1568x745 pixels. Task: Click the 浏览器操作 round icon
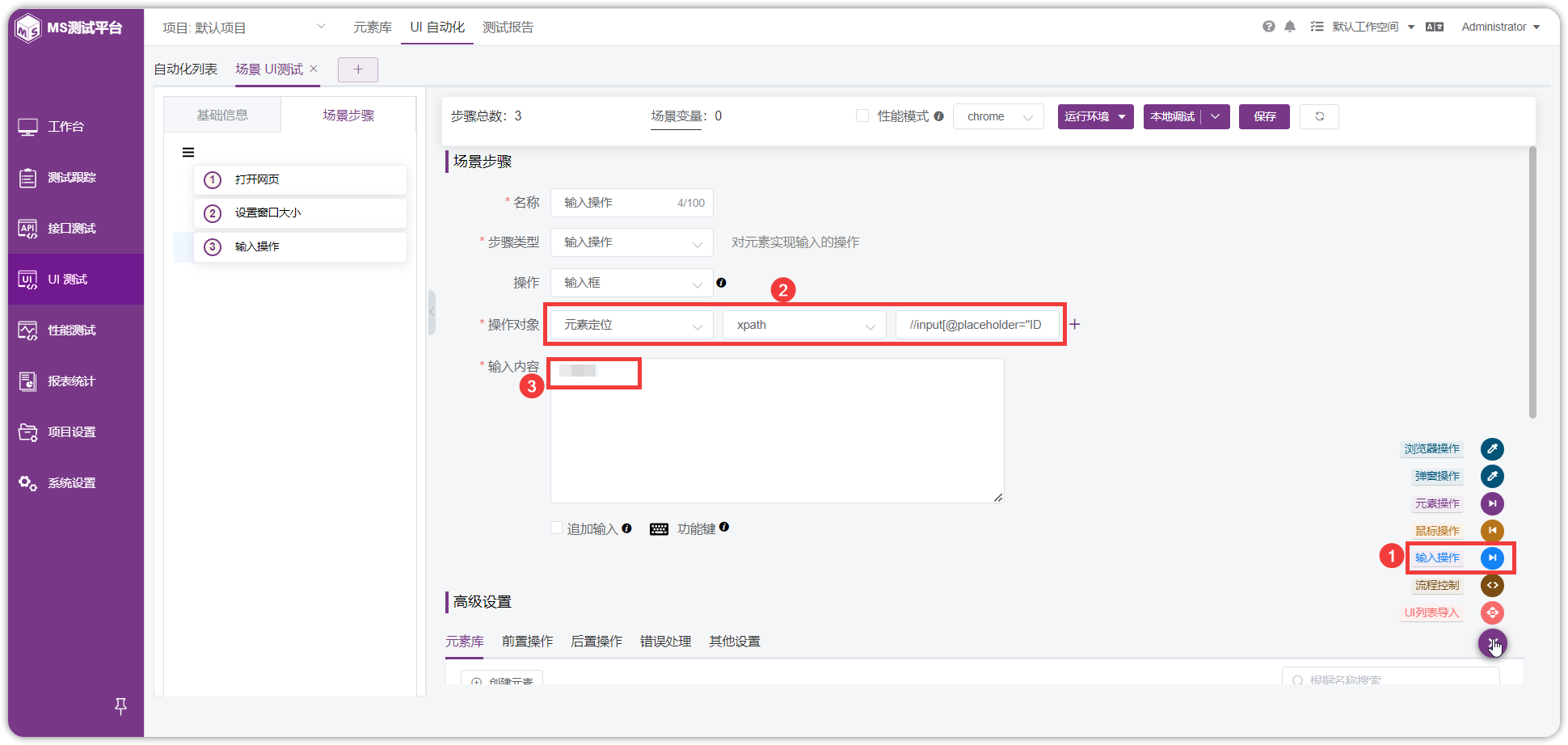(1492, 448)
